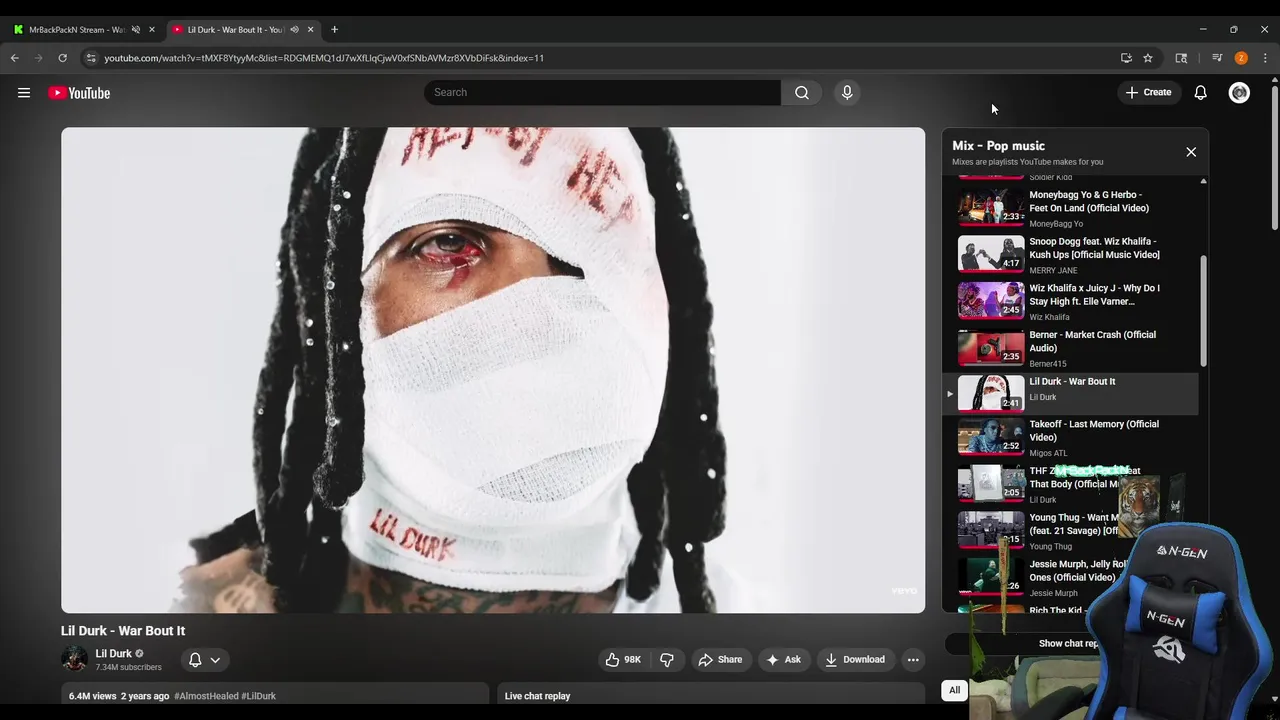
Task: Click the main video player
Action: (x=493, y=370)
